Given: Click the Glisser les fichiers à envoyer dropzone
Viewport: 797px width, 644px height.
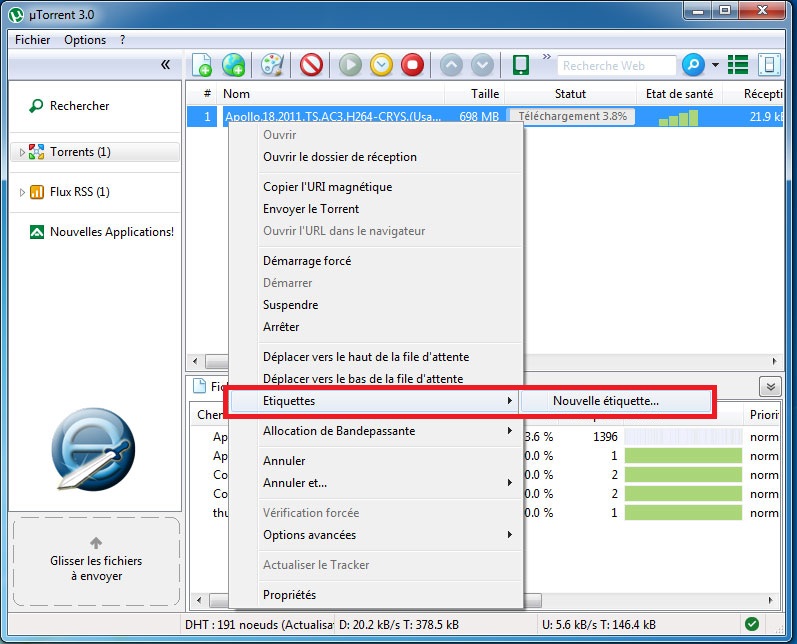Looking at the screenshot, I should click(x=96, y=562).
